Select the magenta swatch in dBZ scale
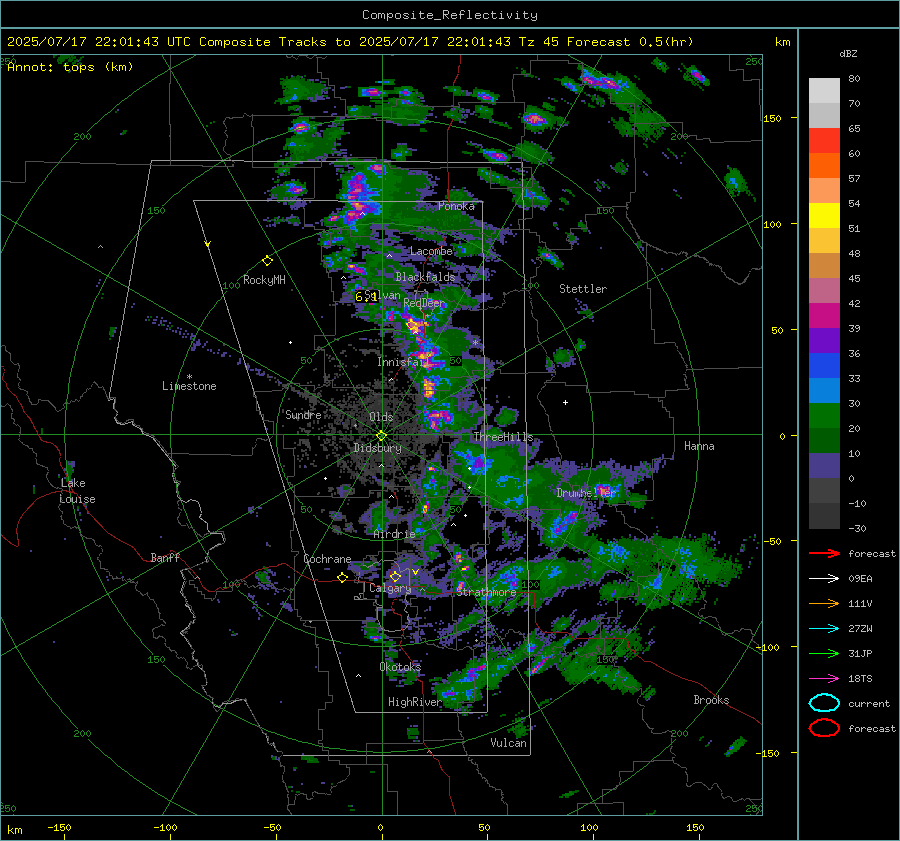Image resolution: width=900 pixels, height=841 pixels. [824, 316]
